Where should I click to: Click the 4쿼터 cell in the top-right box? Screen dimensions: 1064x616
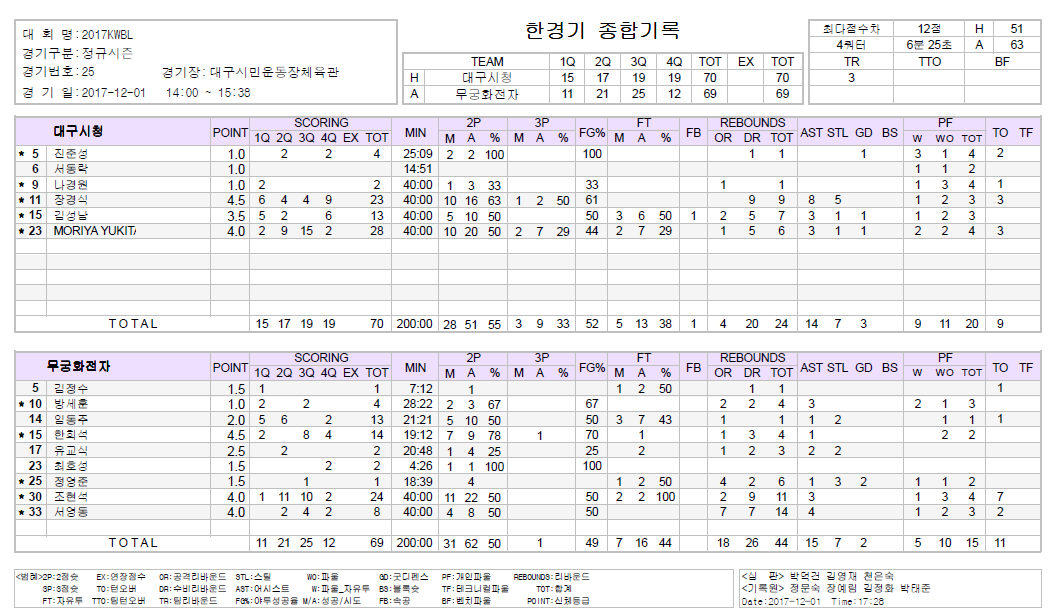click(x=851, y=45)
